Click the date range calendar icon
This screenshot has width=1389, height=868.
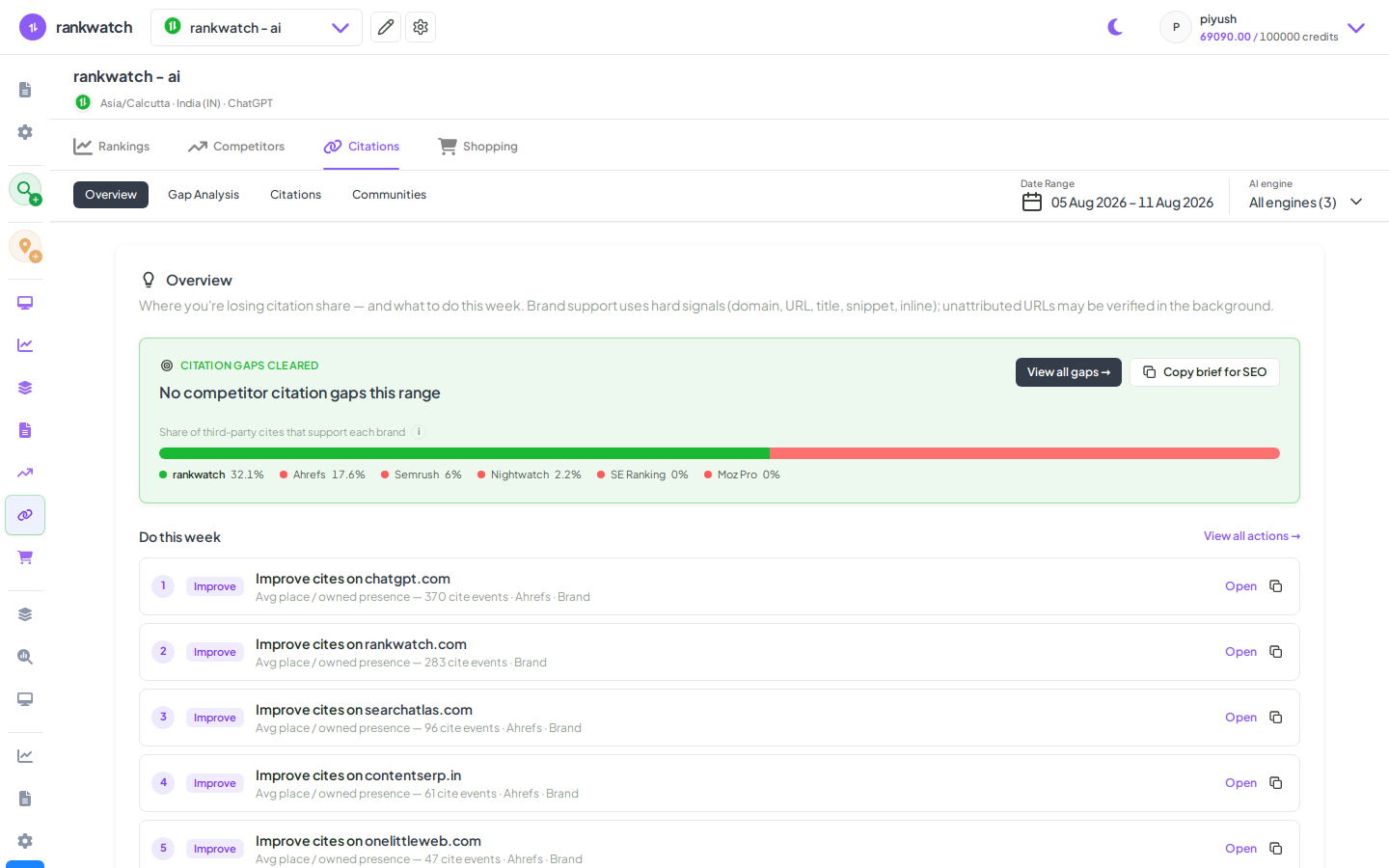tap(1032, 203)
